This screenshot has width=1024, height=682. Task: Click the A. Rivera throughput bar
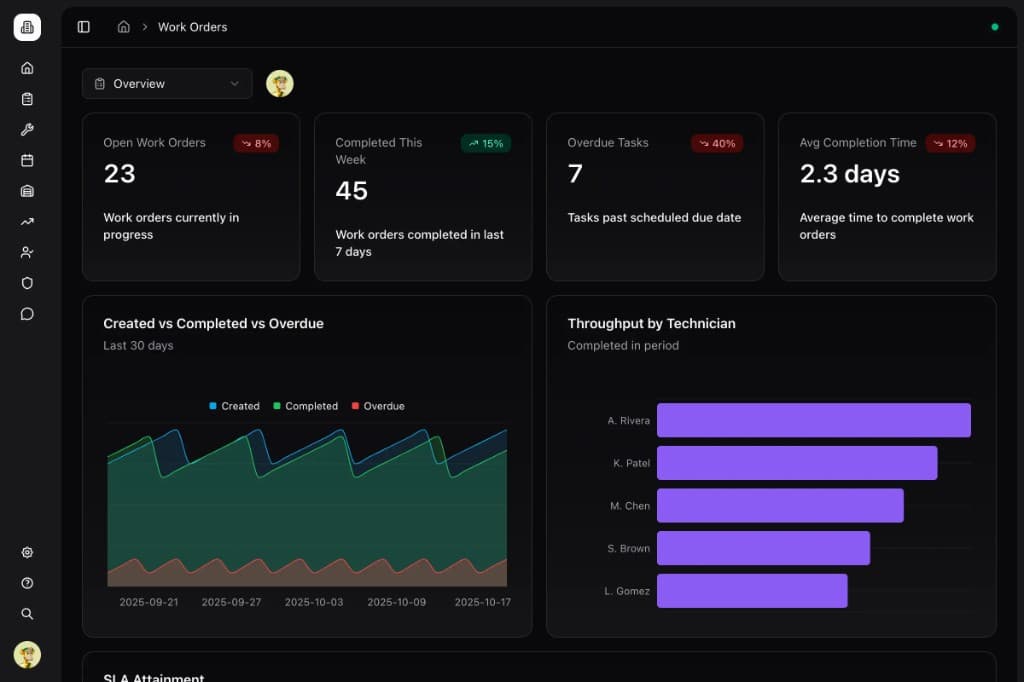coord(814,420)
